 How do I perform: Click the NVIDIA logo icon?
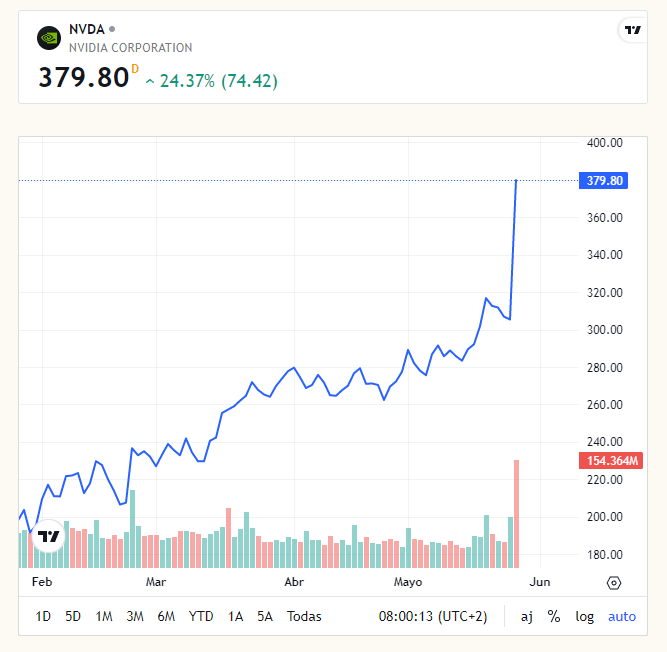(x=49, y=38)
